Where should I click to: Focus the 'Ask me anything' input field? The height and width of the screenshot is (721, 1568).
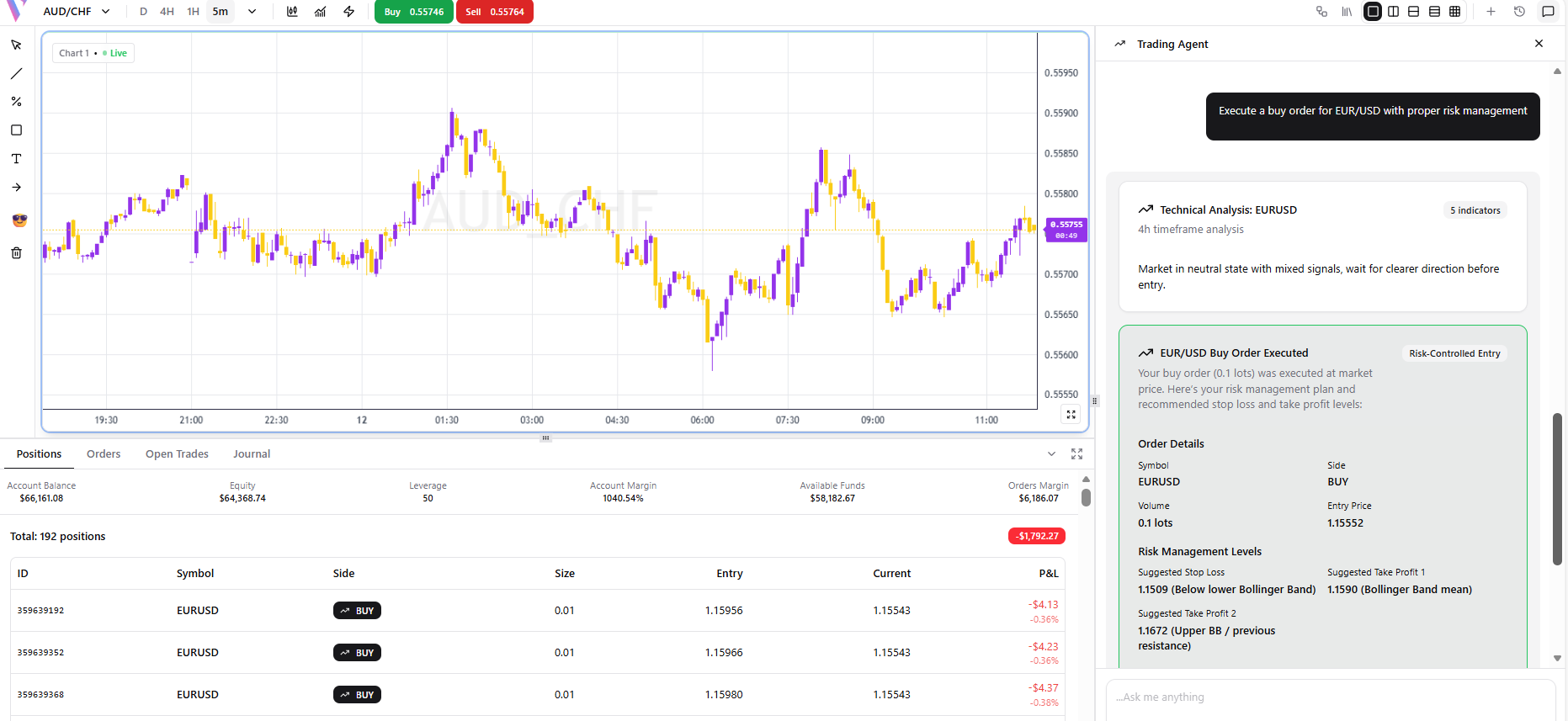(1330, 697)
